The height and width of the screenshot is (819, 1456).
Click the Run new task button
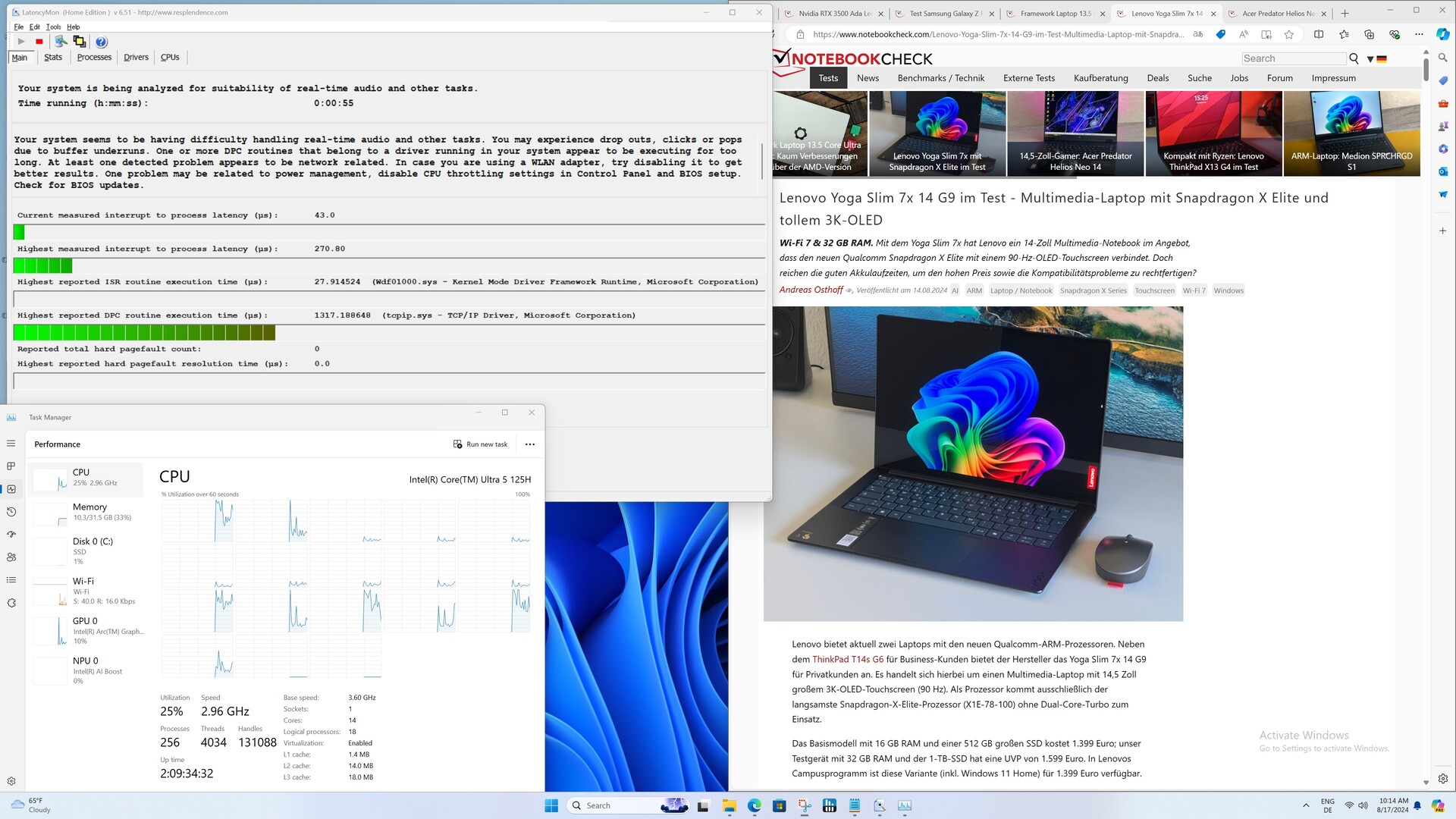click(x=480, y=444)
